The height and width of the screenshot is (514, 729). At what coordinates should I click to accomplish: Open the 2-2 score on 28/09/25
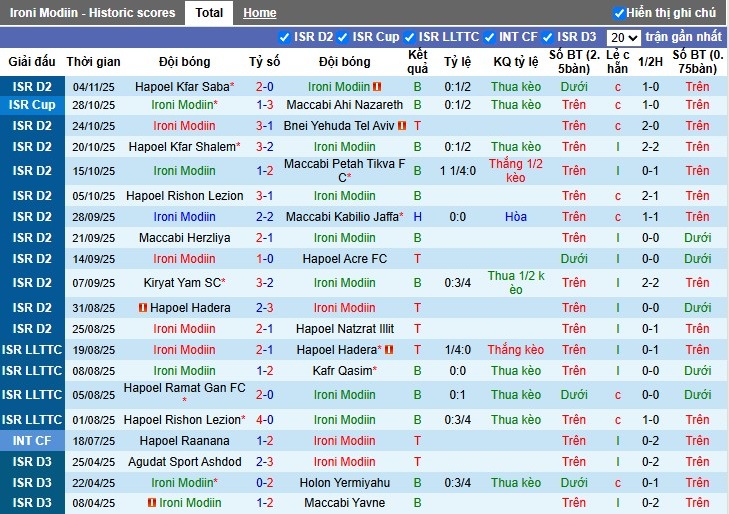pyautogui.click(x=265, y=217)
